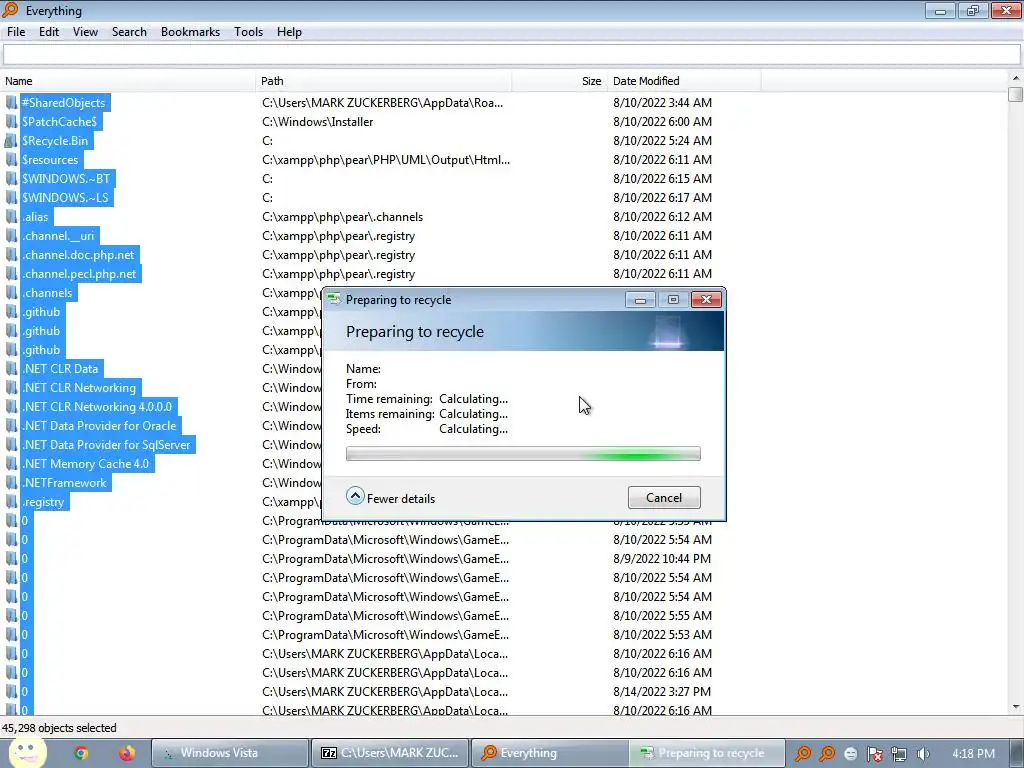Click the $resources folder icon
This screenshot has height=768, width=1024.
[11, 159]
